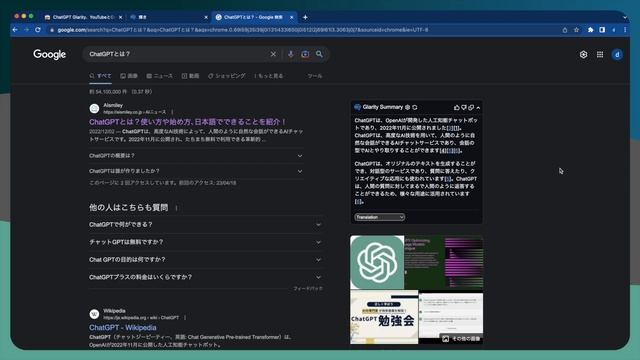Expand チャットGPTは無料ですか？ question
Image resolution: width=640 pixels, height=360 pixels.
pyautogui.click(x=206, y=242)
